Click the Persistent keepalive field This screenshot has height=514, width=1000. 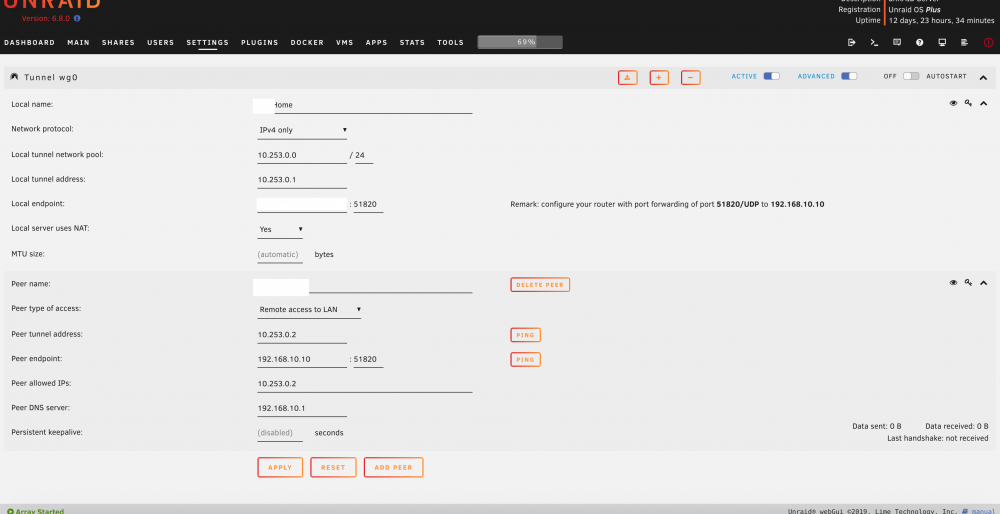(279, 434)
